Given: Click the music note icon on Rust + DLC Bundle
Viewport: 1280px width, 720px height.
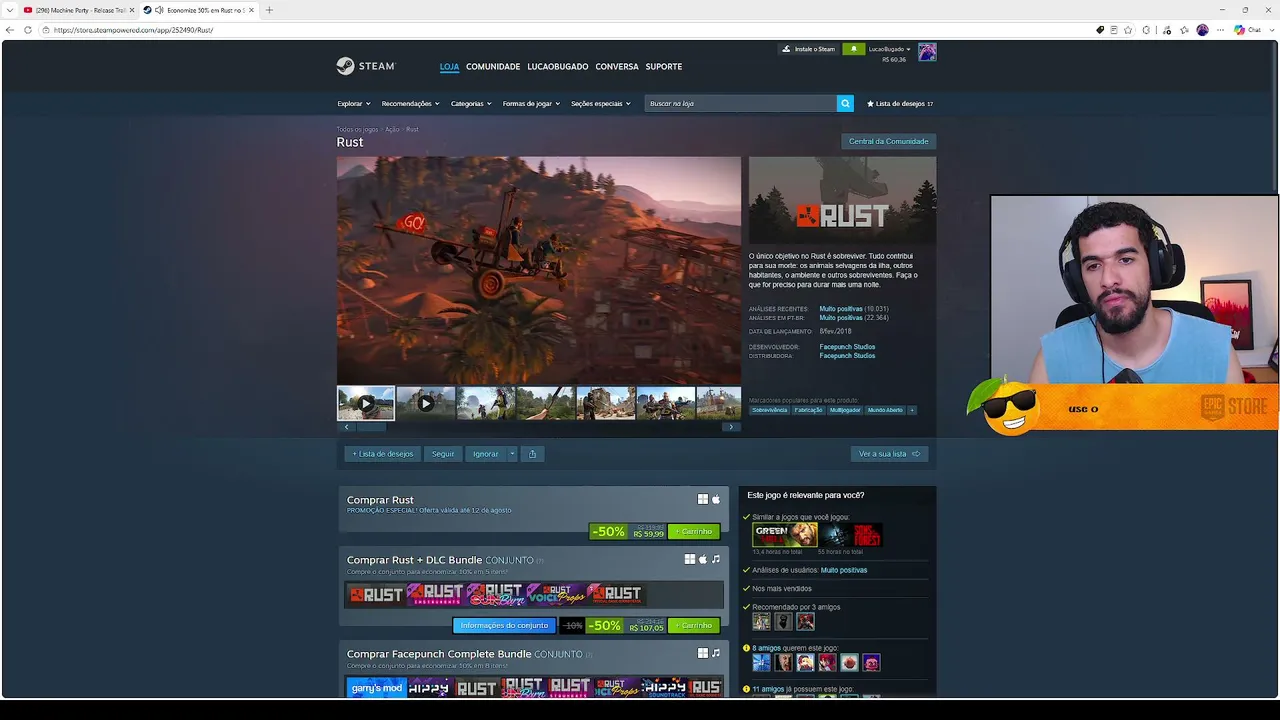Looking at the screenshot, I should click(x=716, y=559).
